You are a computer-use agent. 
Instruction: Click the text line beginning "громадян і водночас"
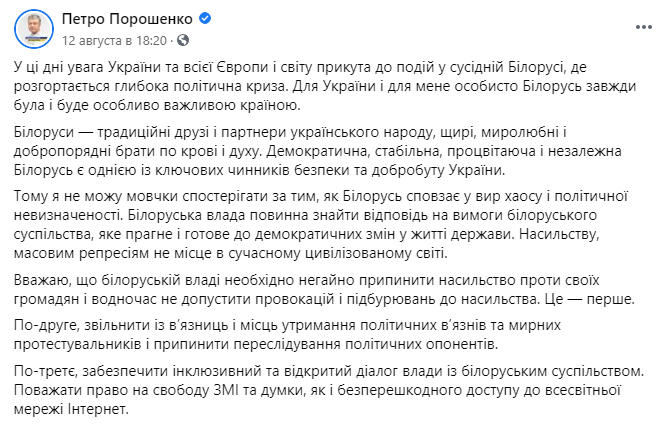(324, 299)
